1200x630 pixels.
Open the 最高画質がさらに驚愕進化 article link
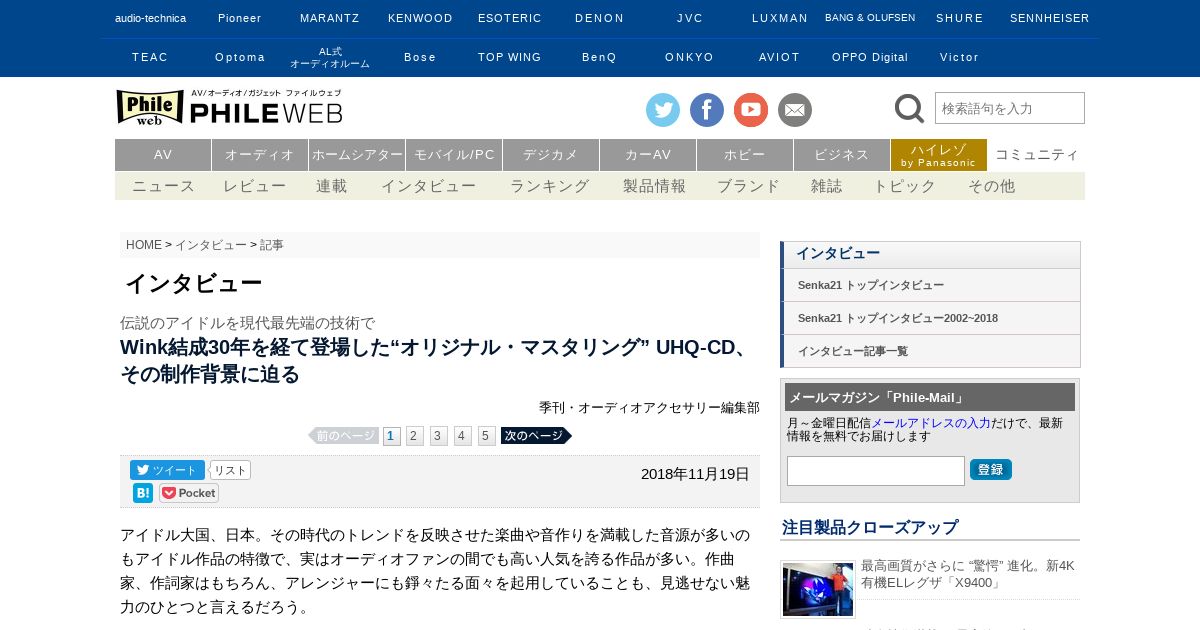[968, 574]
